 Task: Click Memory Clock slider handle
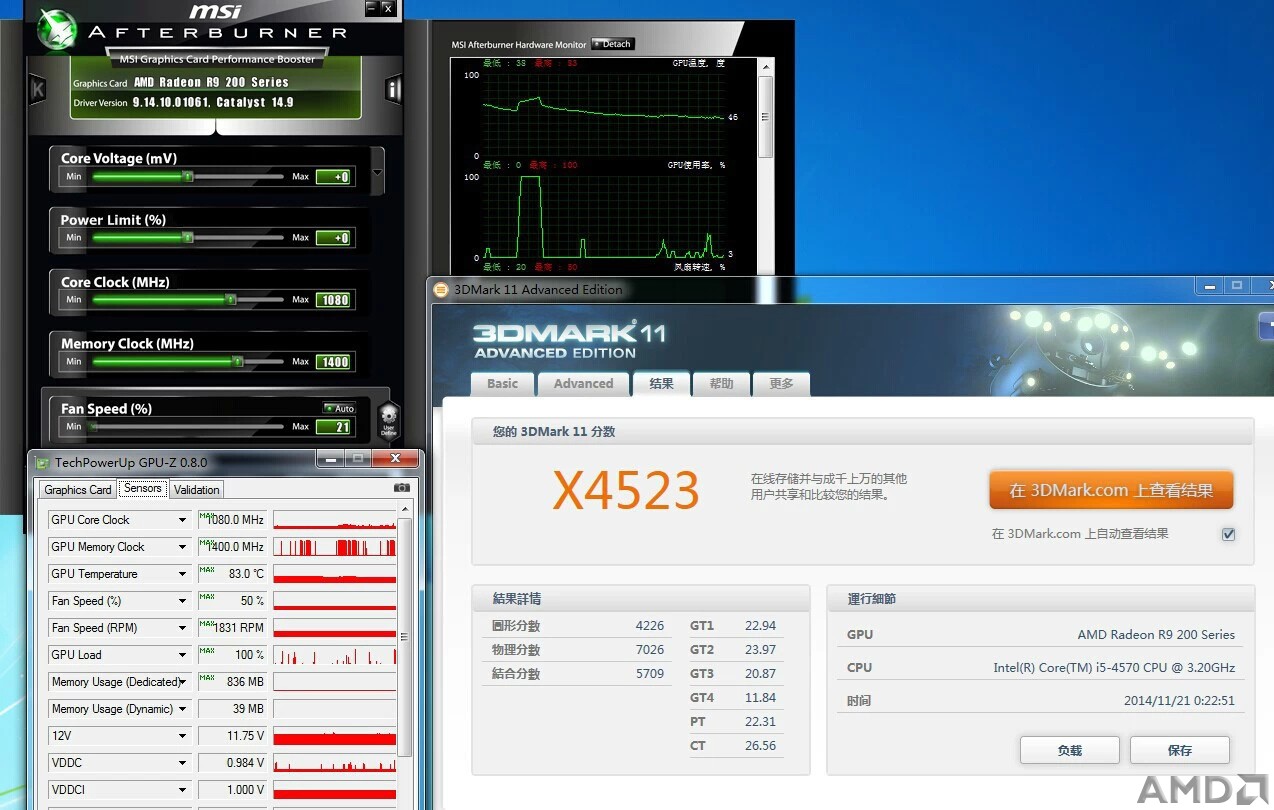point(238,361)
